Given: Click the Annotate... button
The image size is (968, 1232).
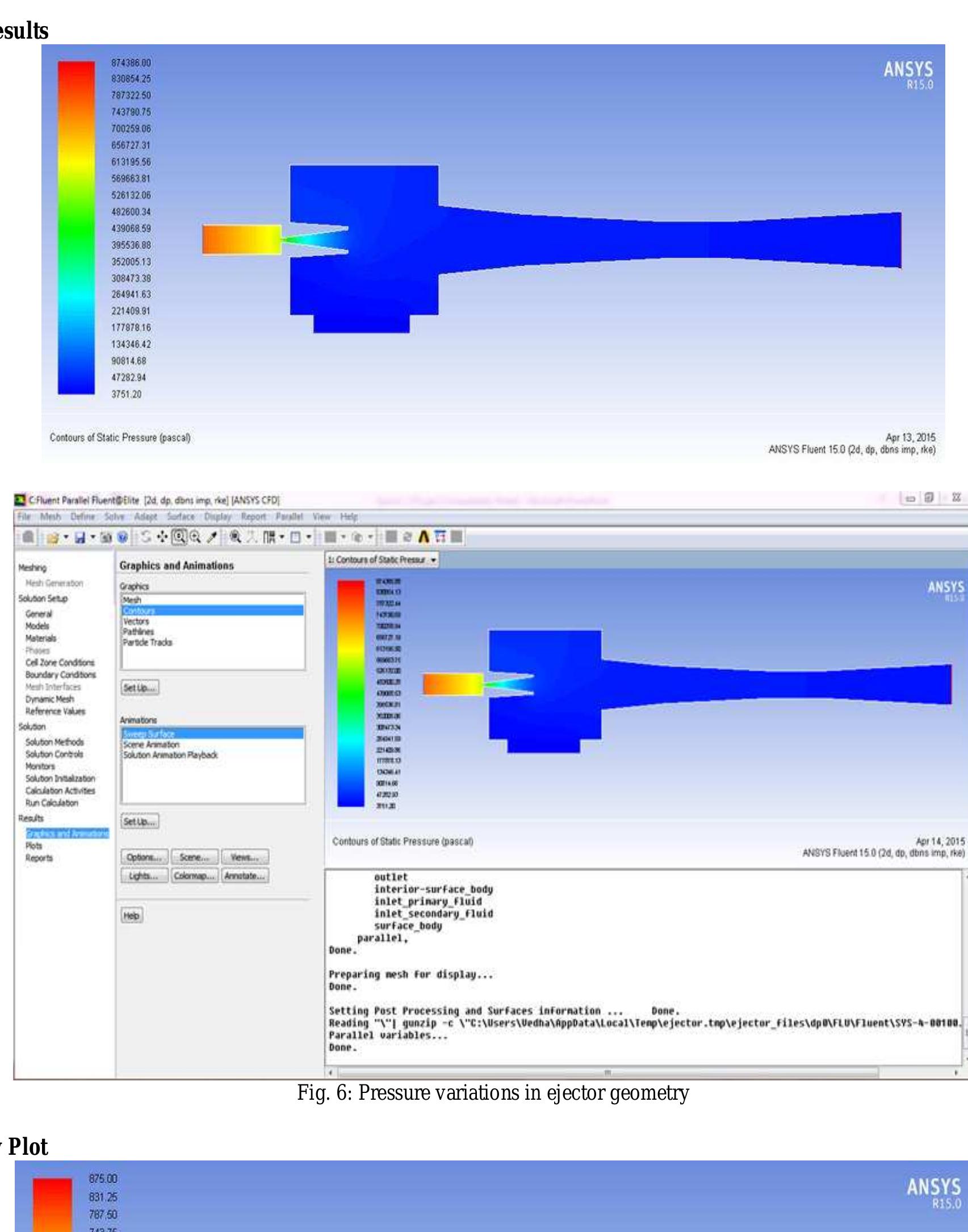Looking at the screenshot, I should click(x=245, y=876).
